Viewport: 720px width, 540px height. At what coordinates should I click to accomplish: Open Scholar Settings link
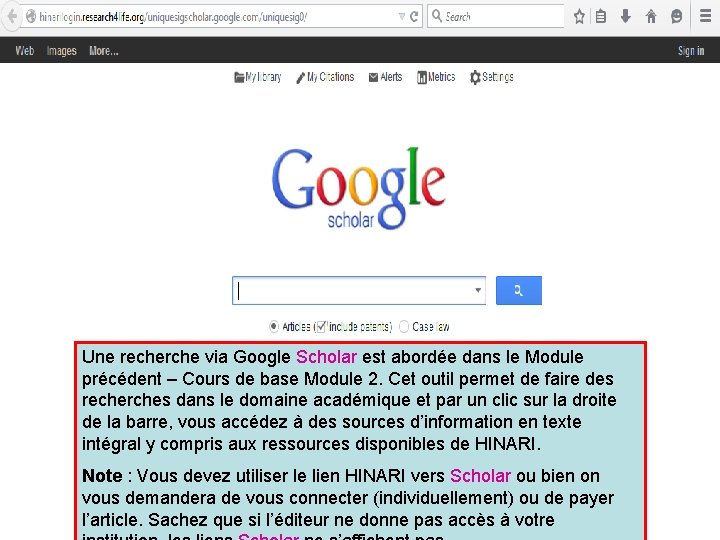pyautogui.click(x=491, y=77)
